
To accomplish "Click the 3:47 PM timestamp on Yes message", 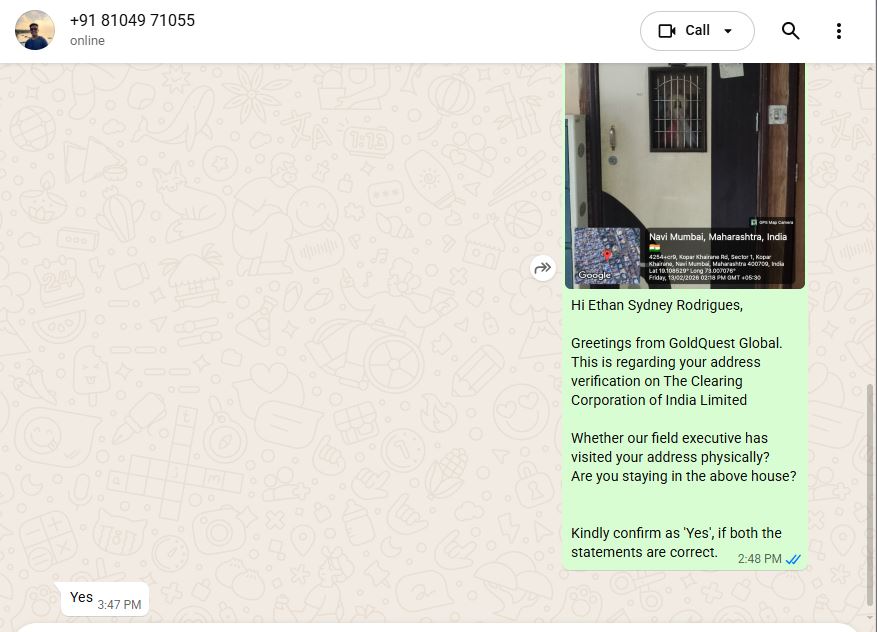I will [119, 605].
